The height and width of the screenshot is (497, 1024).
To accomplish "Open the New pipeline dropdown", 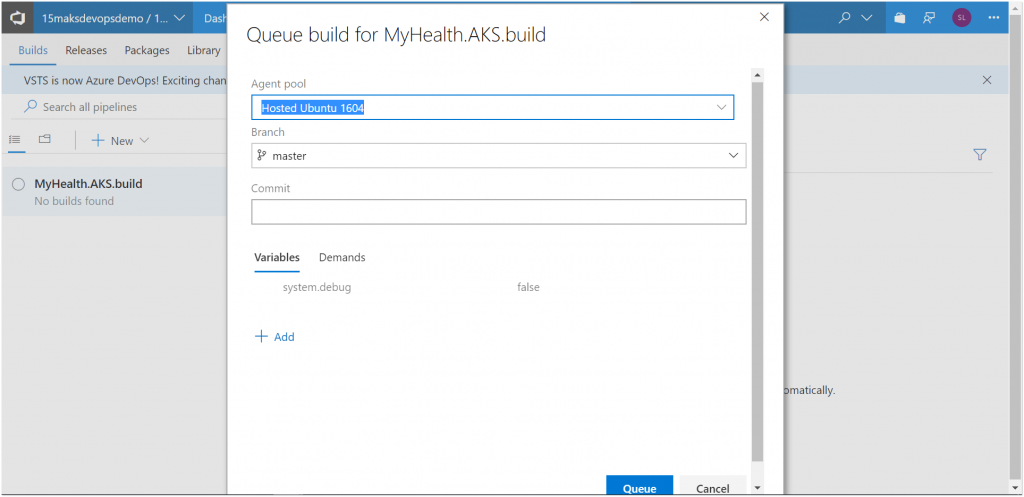I will 120,140.
